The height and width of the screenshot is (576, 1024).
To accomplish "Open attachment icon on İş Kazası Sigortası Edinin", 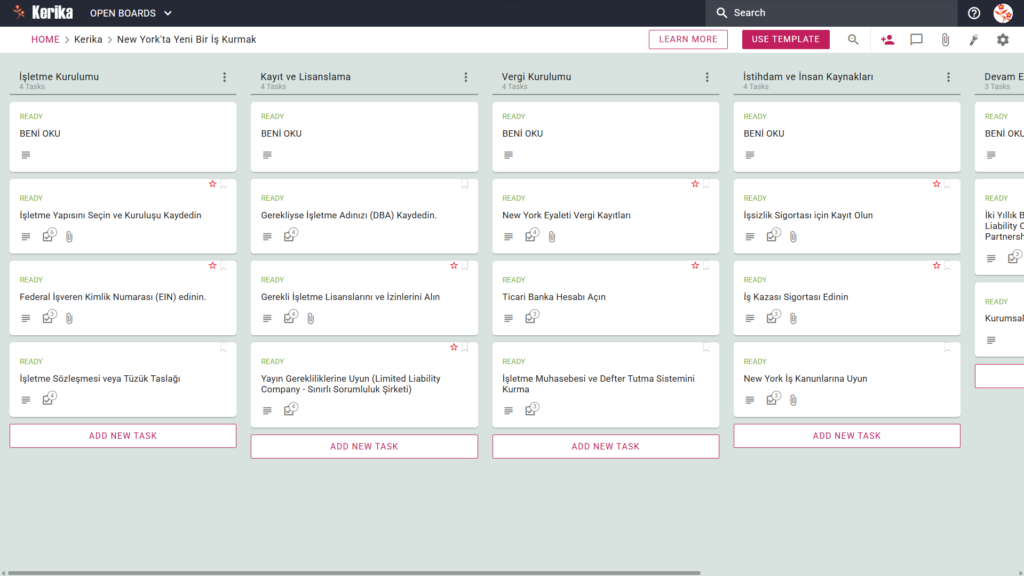I will (793, 318).
